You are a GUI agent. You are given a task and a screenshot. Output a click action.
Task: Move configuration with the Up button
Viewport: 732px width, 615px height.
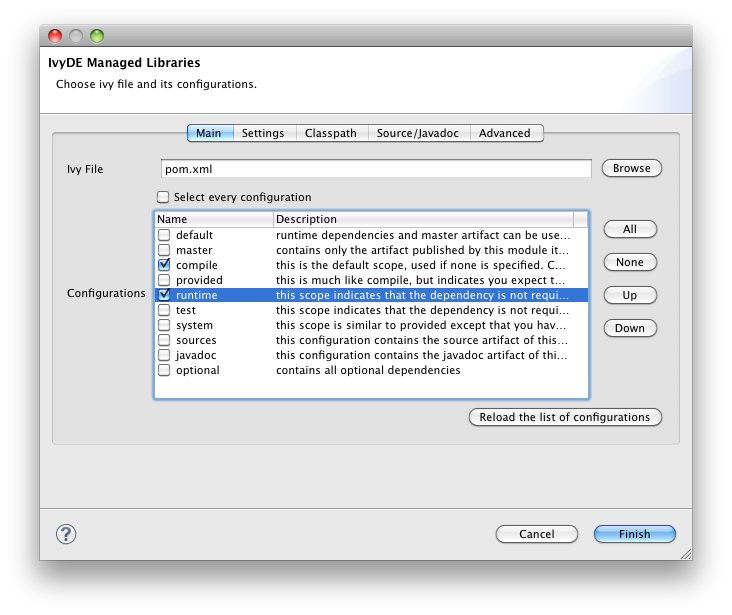[x=629, y=295]
